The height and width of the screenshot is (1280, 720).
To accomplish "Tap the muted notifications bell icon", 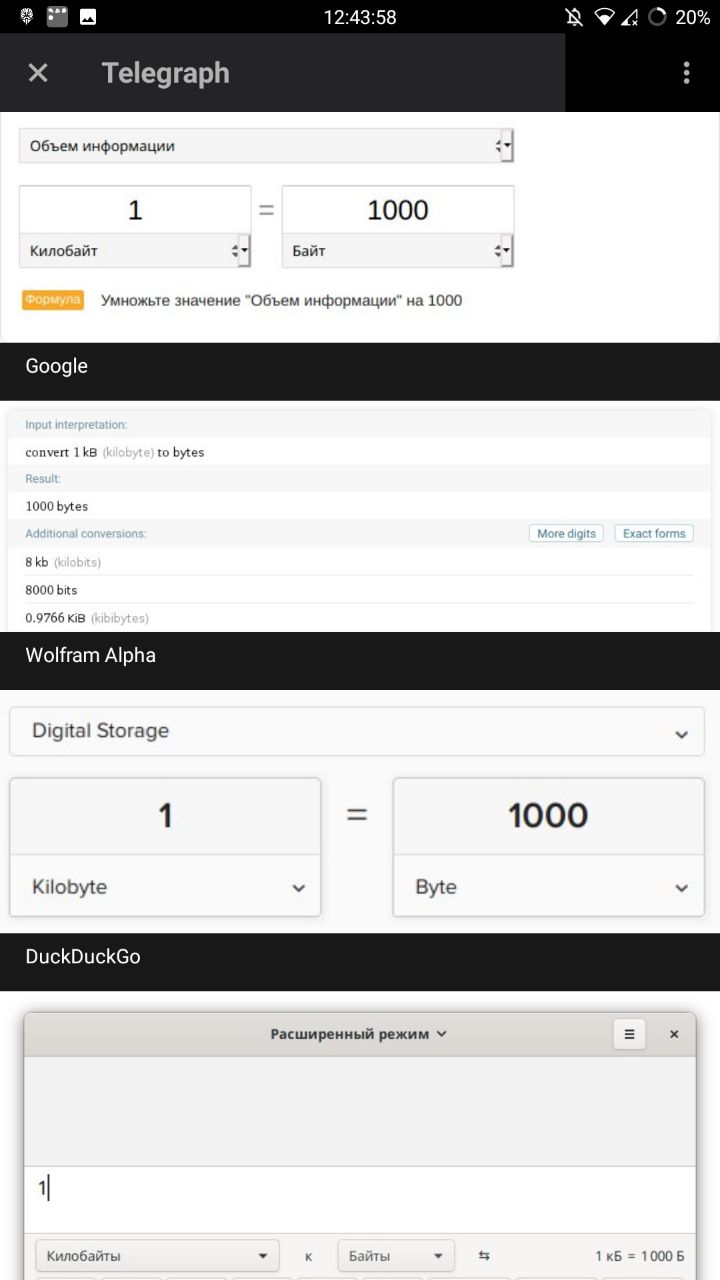I will point(574,17).
